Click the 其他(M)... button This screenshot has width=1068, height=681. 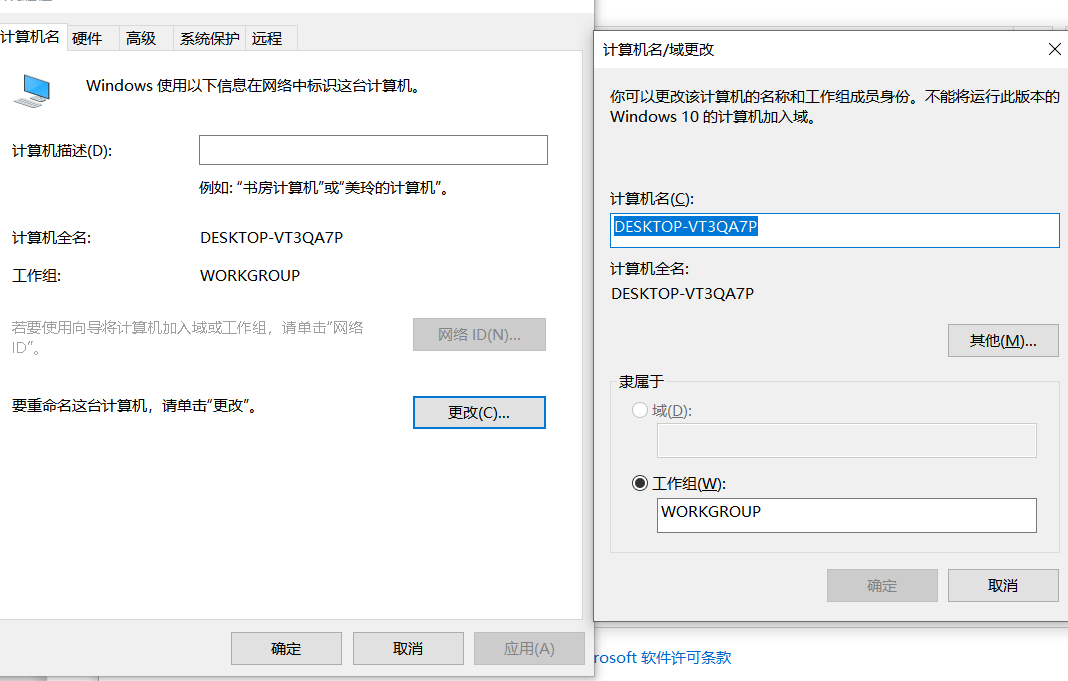pyautogui.click(x=1002, y=340)
